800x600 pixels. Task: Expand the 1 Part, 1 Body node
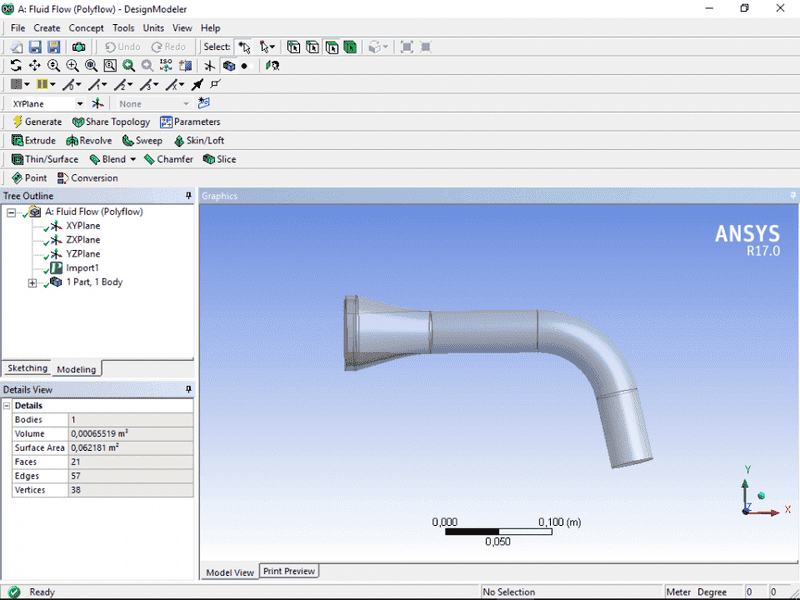tap(32, 283)
